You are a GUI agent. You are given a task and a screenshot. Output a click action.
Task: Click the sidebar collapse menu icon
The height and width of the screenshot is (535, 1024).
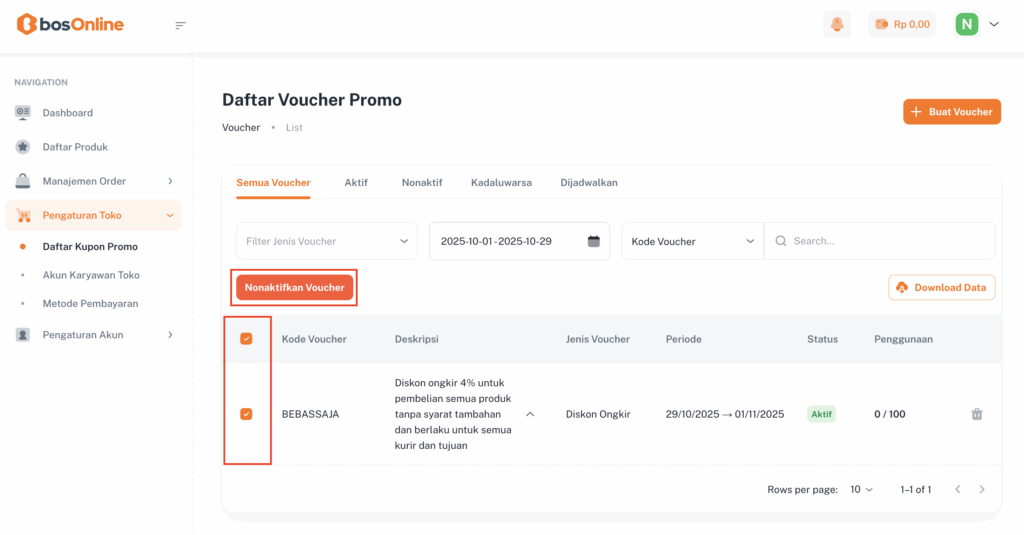click(180, 25)
